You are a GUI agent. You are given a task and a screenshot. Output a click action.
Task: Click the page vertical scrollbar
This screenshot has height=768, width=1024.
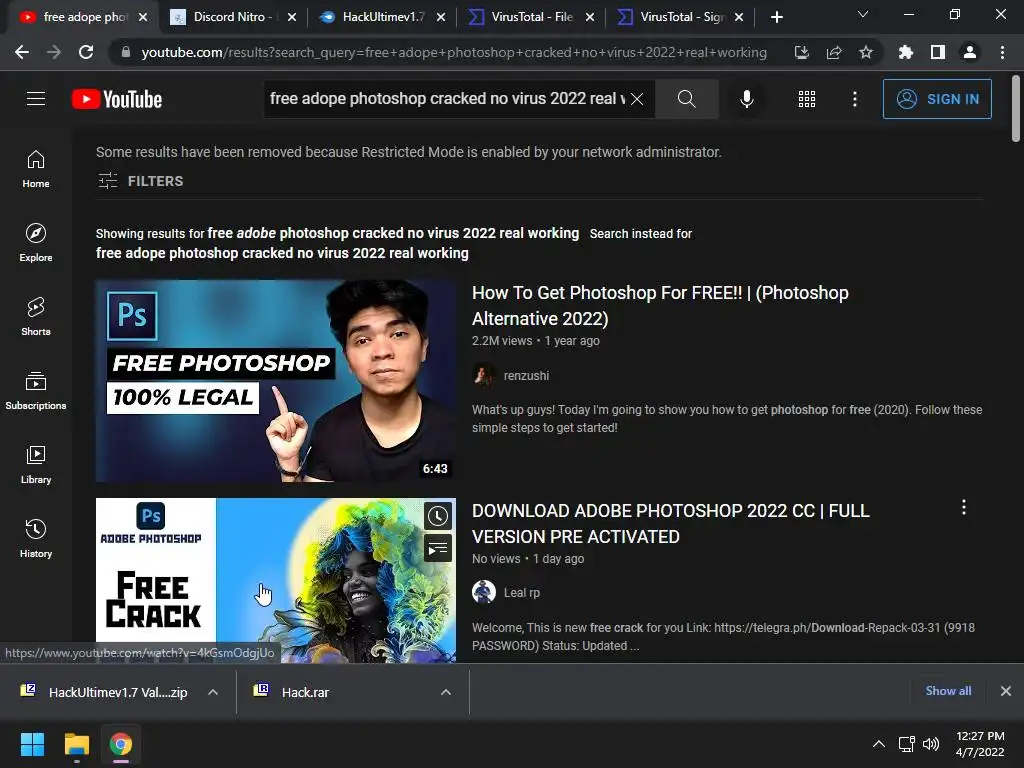(x=1016, y=108)
